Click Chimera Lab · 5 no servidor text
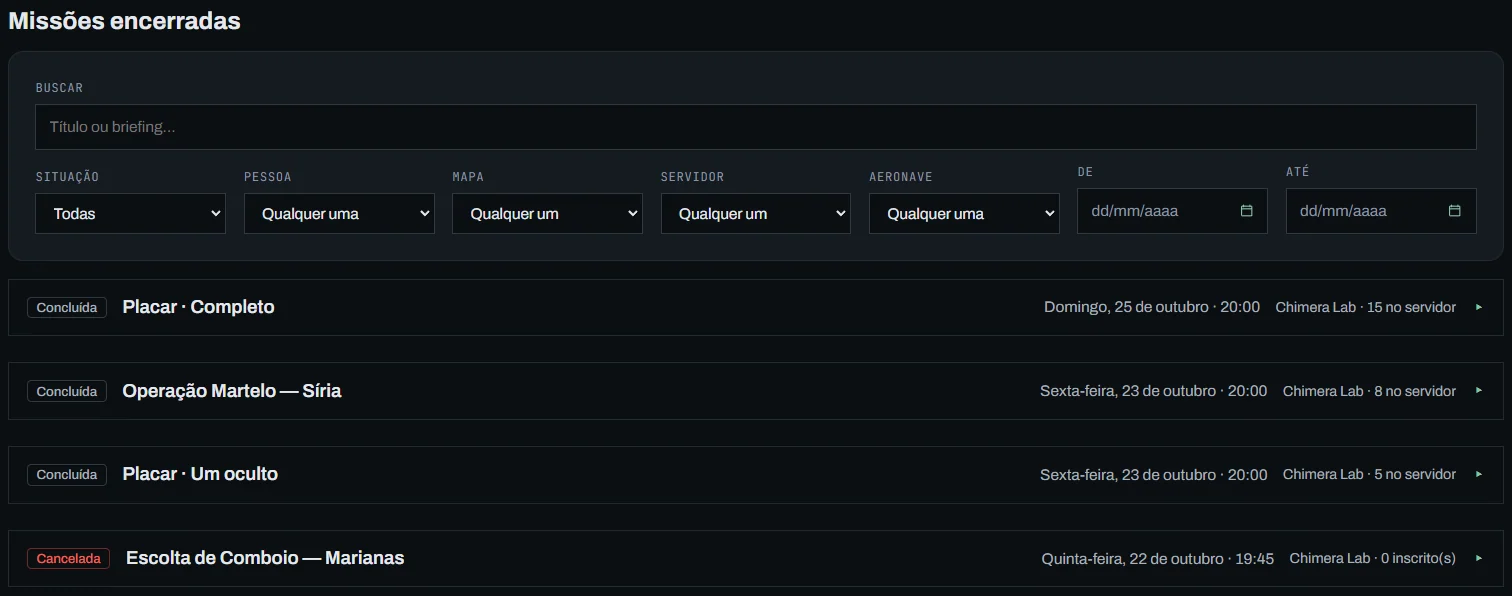 point(1369,474)
